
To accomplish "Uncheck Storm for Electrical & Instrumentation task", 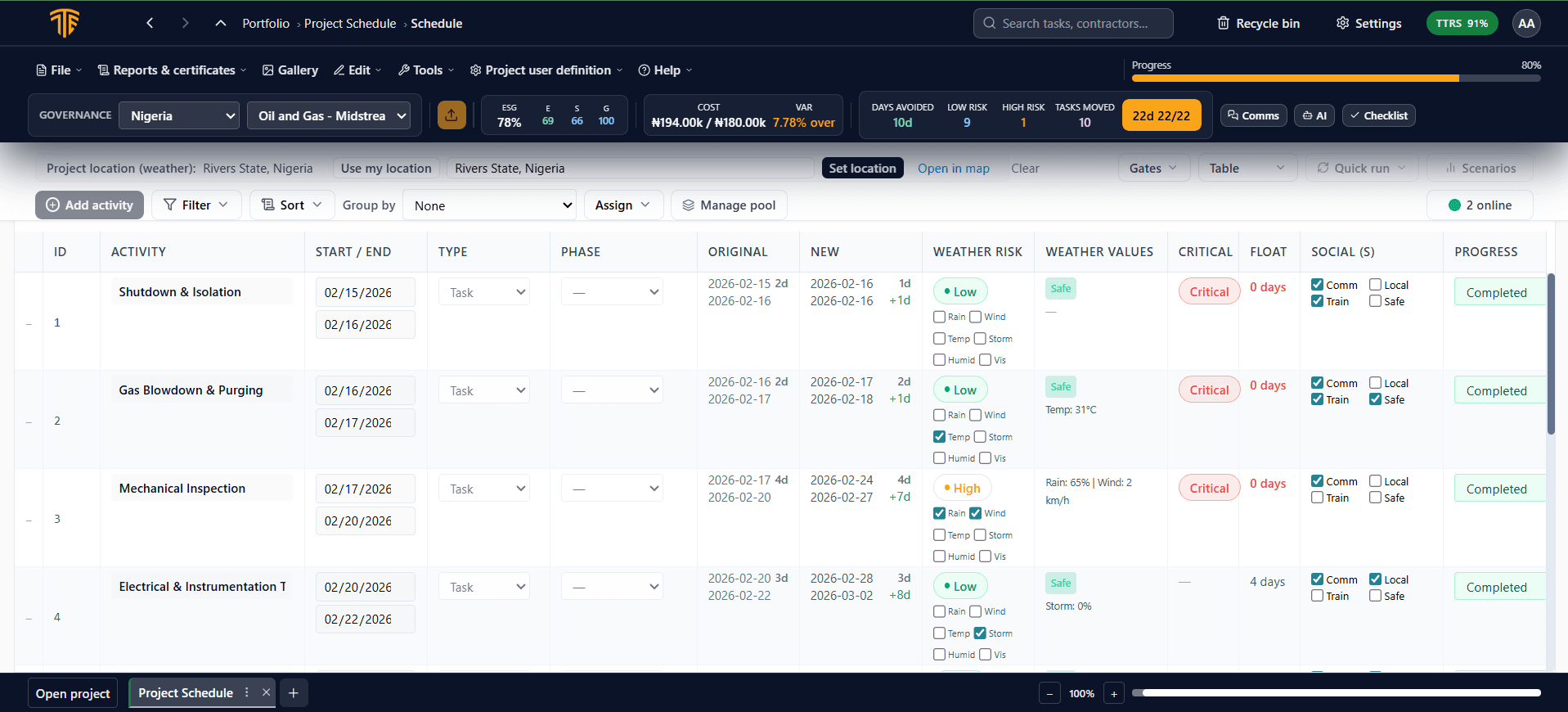I will [980, 633].
